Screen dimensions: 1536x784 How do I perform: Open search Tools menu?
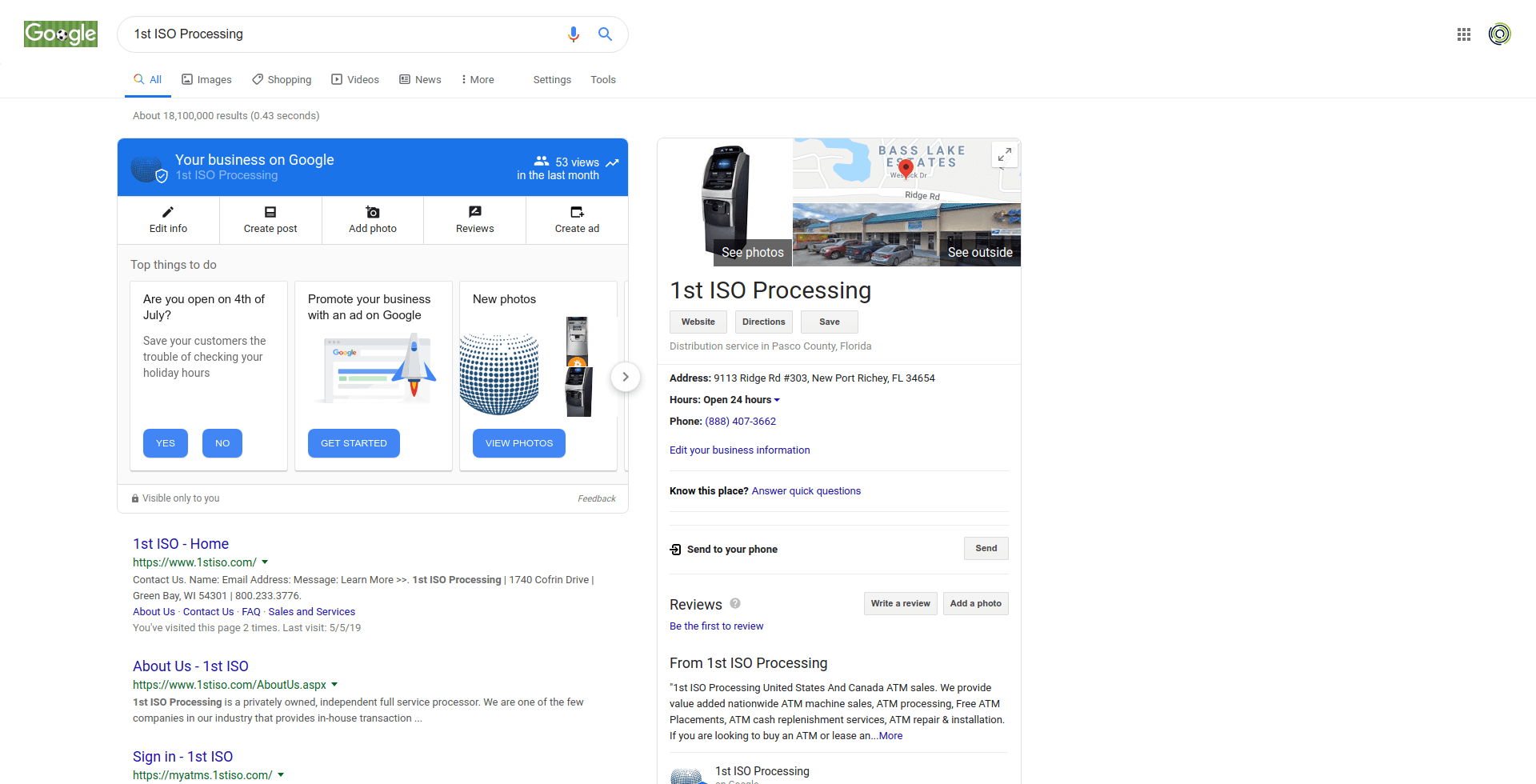click(603, 80)
